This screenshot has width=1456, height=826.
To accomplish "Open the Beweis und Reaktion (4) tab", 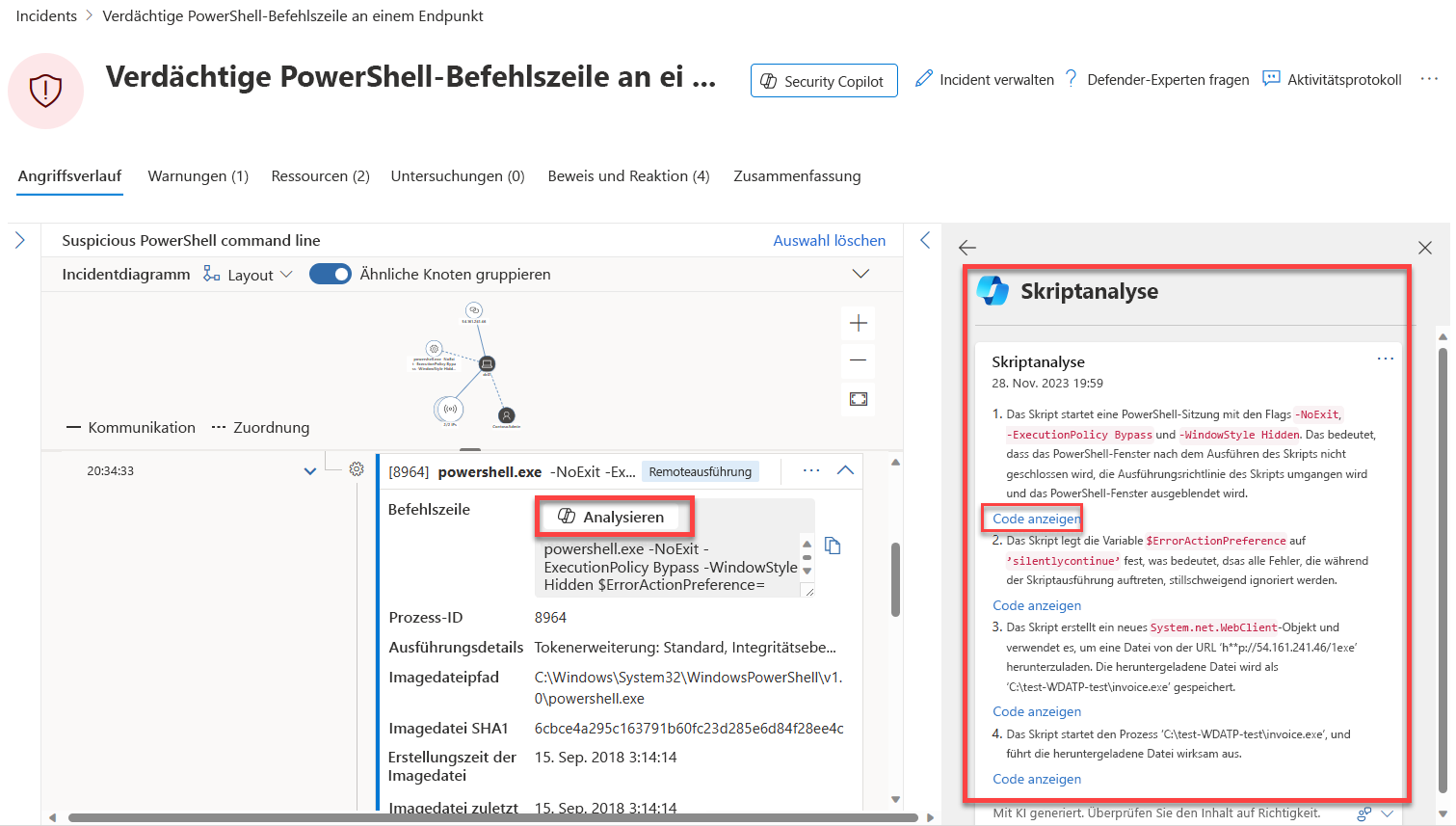I will [628, 176].
